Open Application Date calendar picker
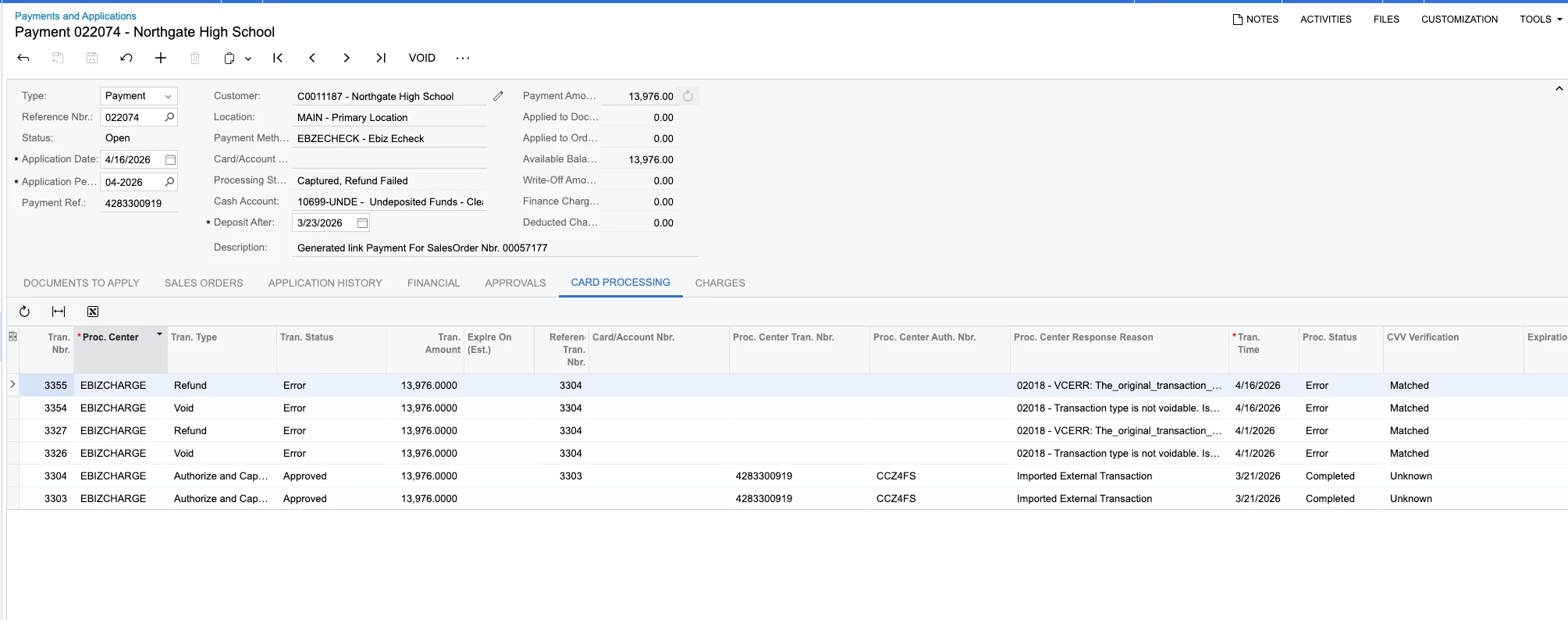 [170, 159]
